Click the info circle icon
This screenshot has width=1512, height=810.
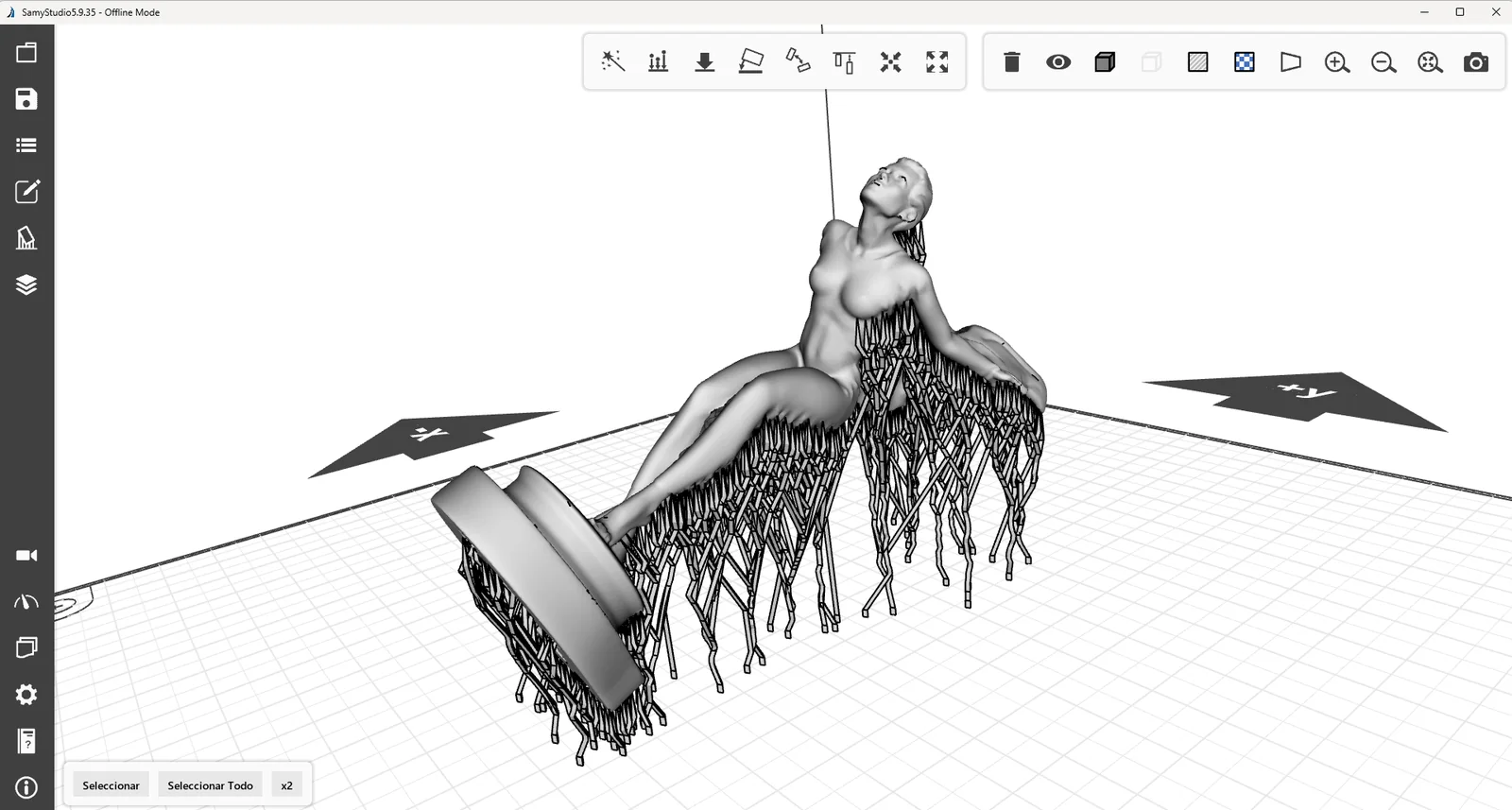click(x=26, y=787)
